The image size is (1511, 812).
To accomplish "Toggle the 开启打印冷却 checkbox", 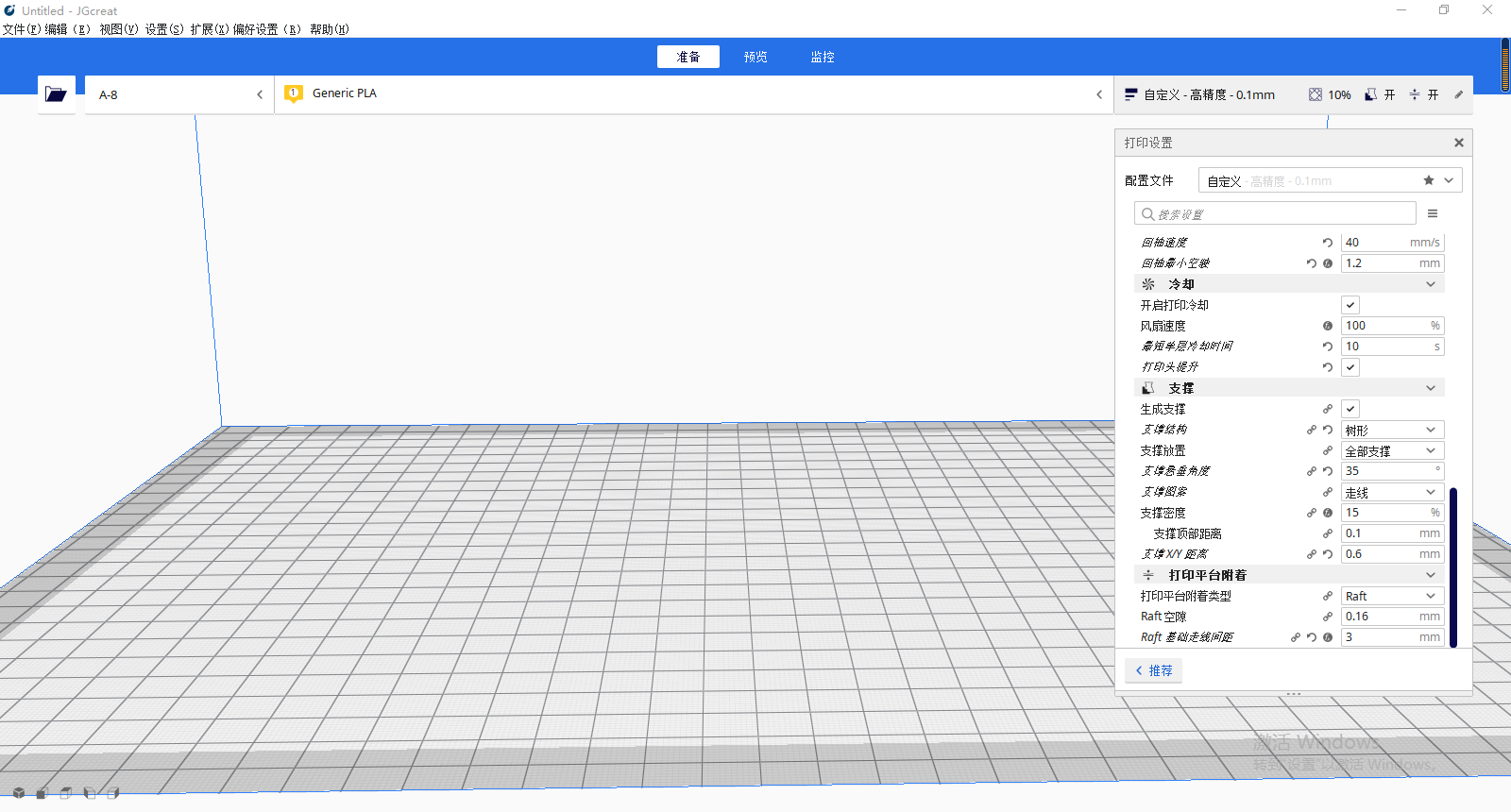I will (1350, 305).
